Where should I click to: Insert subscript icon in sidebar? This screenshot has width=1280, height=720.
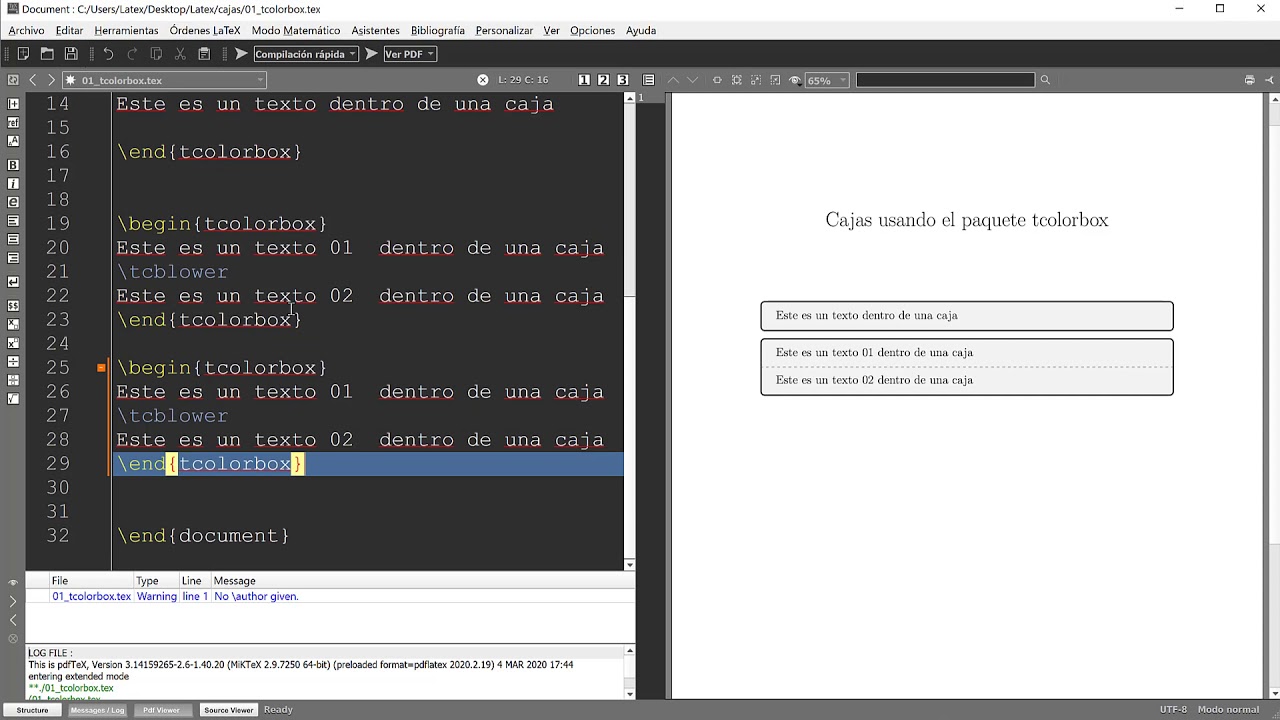pyautogui.click(x=13, y=324)
